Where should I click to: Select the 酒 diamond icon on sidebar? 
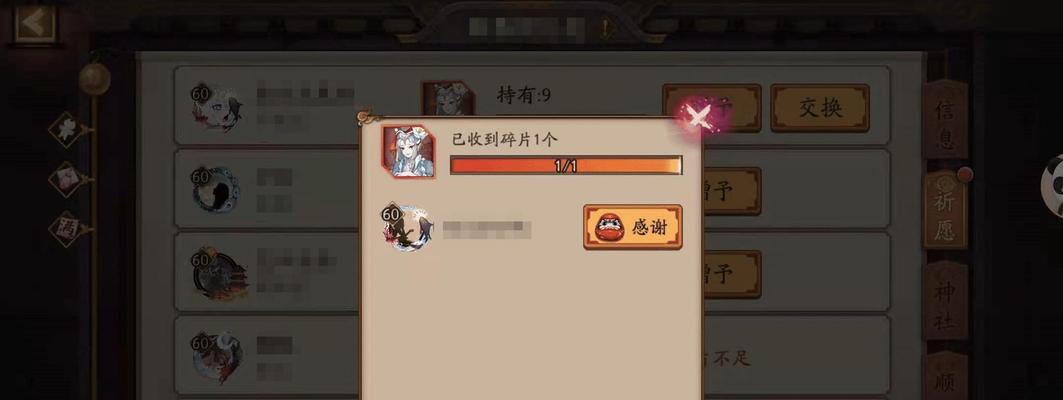(x=68, y=228)
